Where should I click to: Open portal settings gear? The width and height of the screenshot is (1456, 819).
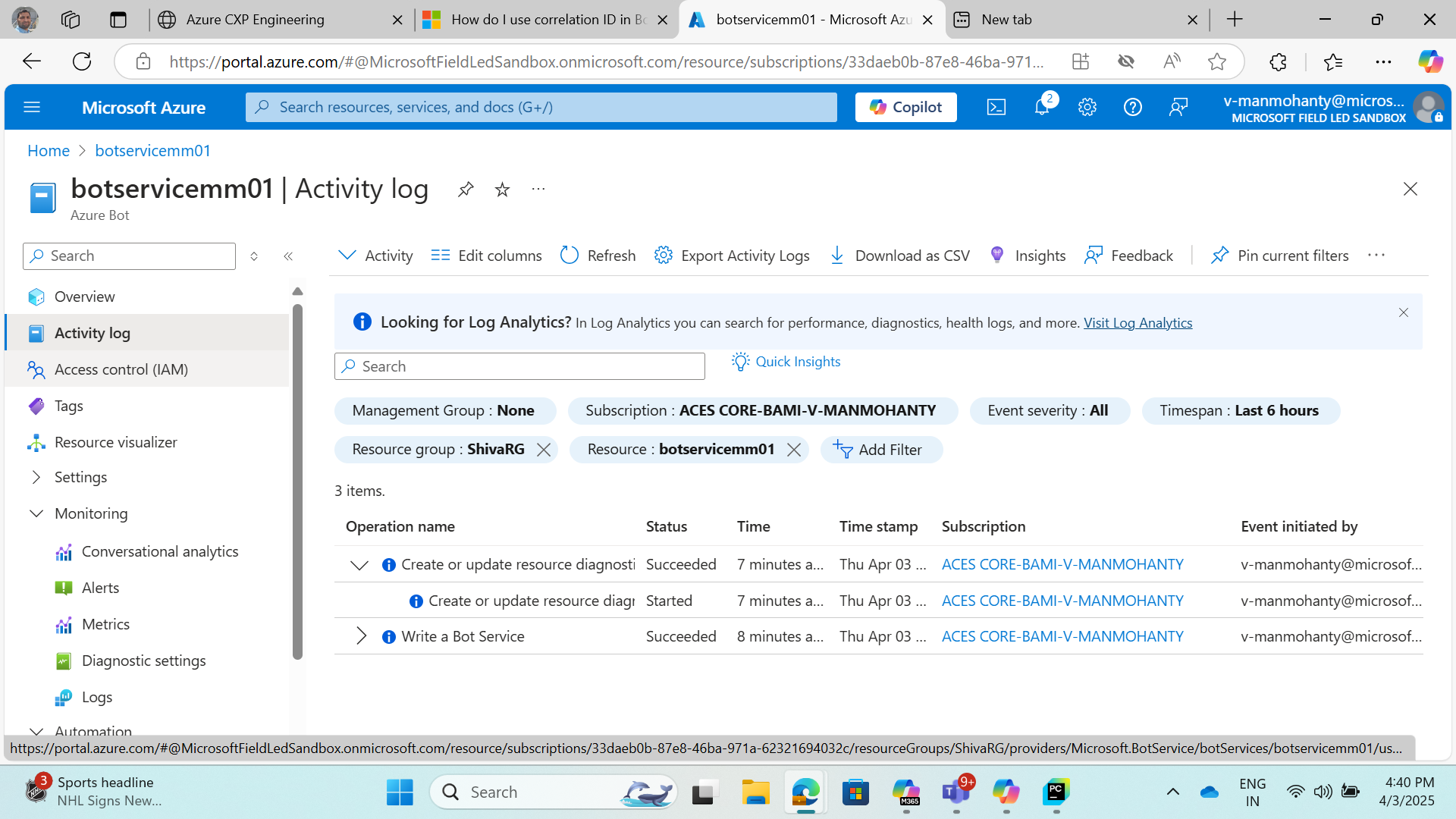1087,107
